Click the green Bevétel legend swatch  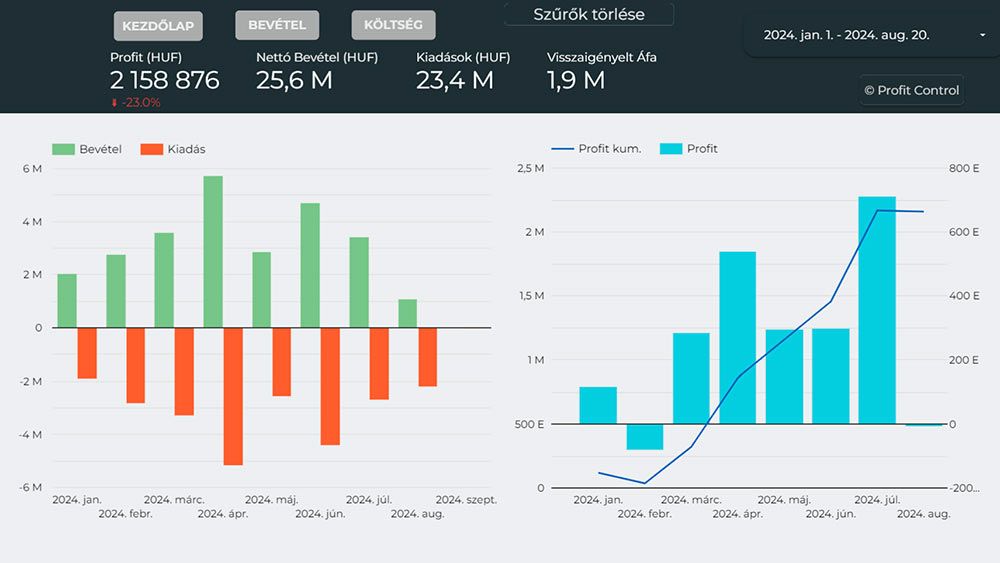[64, 149]
